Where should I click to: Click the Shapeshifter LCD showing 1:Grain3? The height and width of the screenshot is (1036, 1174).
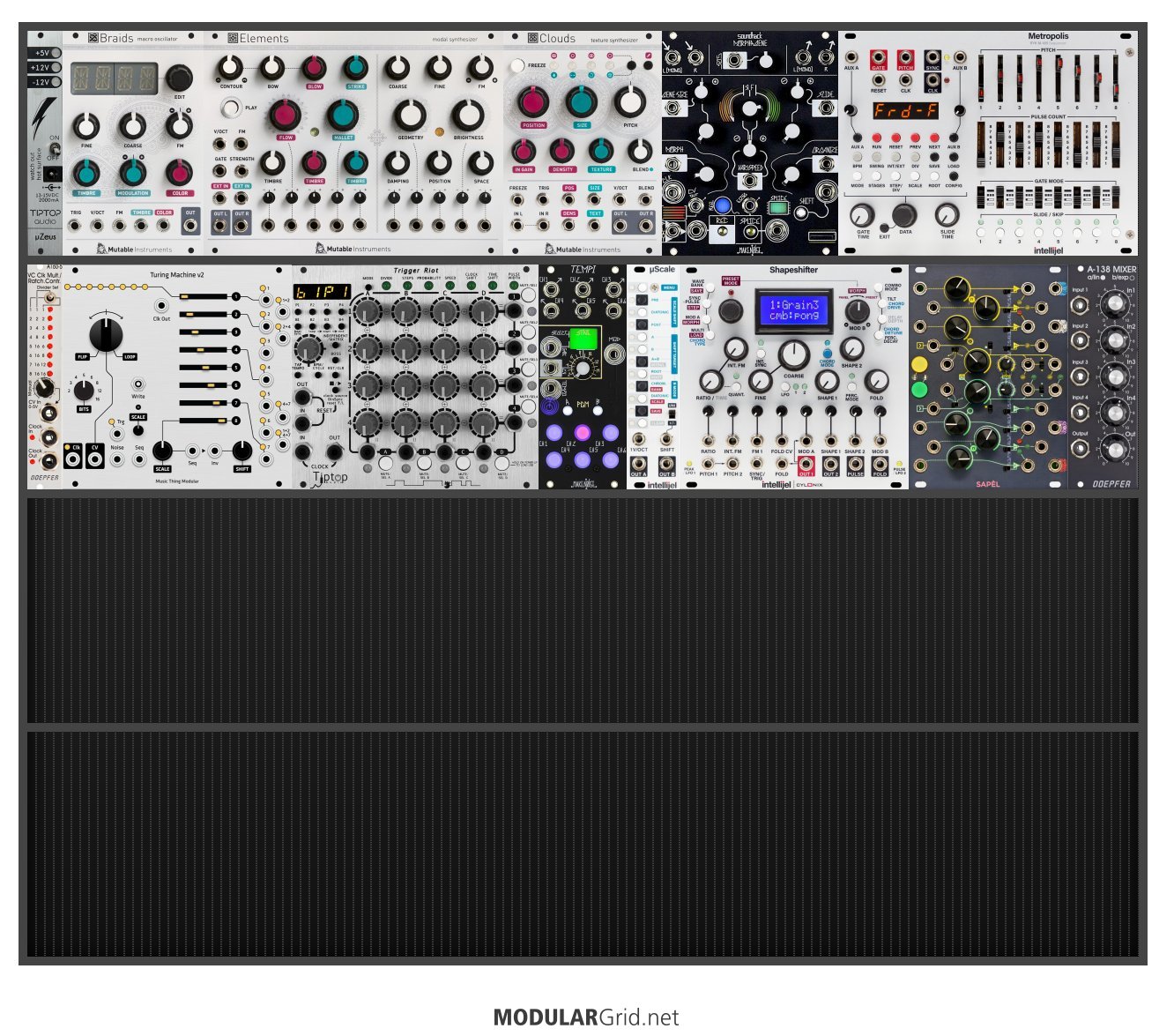pos(793,310)
